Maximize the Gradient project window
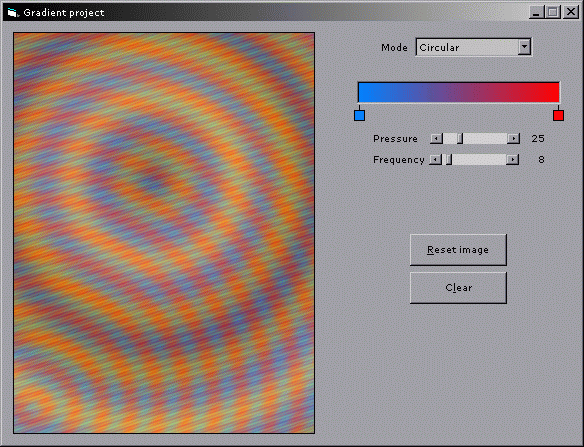This screenshot has height=447, width=584. [x=553, y=12]
